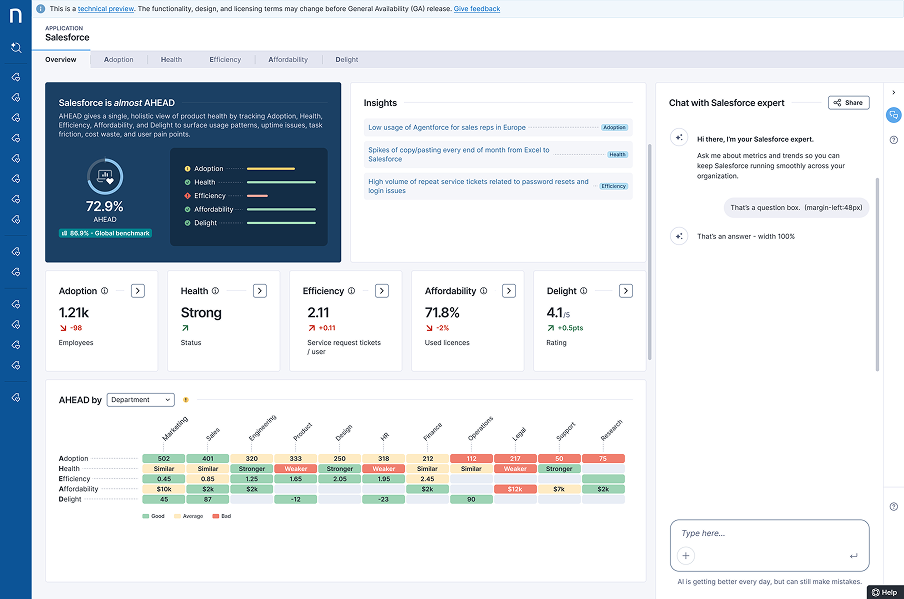Click the Help button at bottom right
Viewport: 904px width, 599px height.
[885, 592]
